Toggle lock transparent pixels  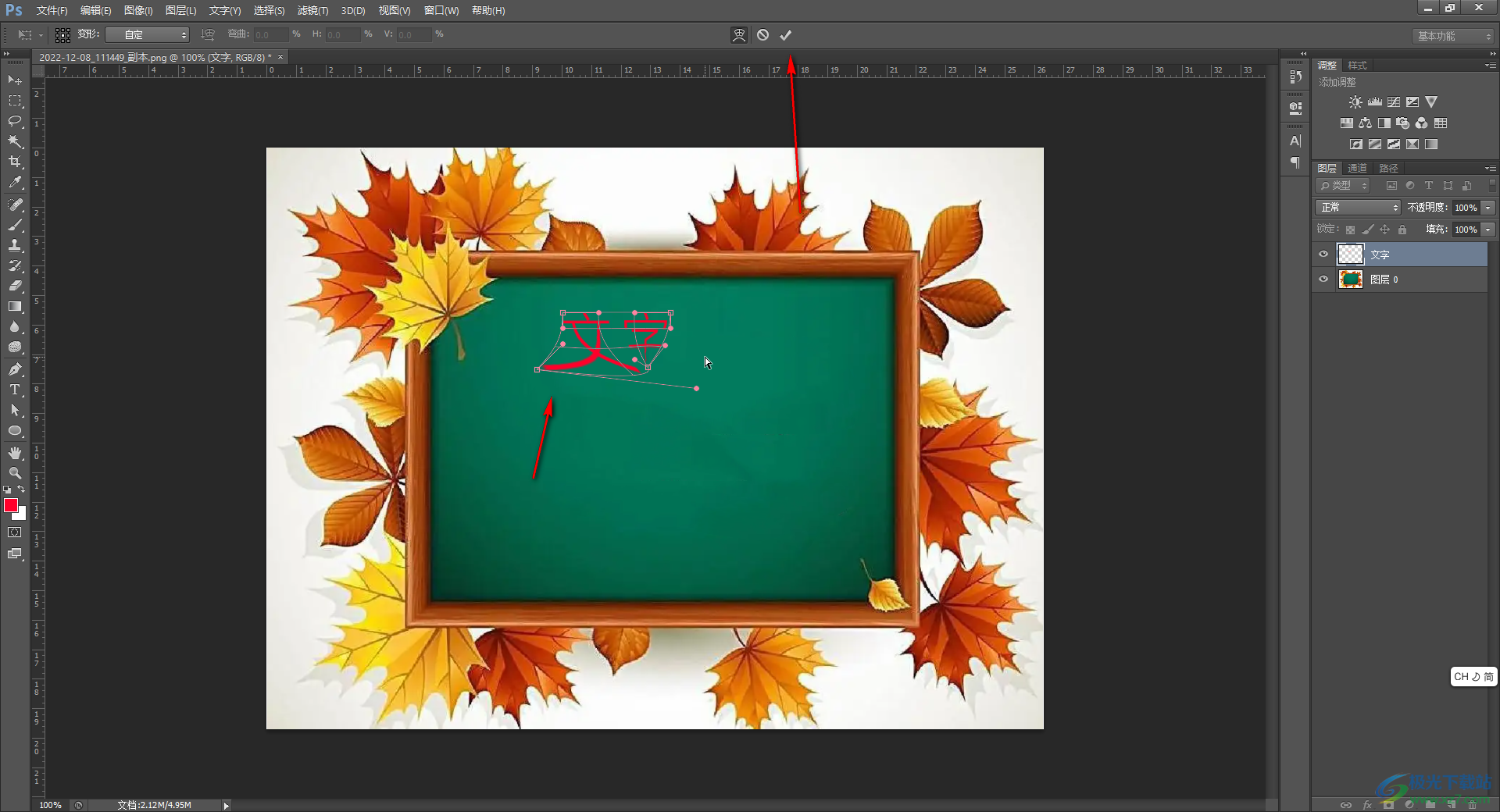click(x=1350, y=230)
